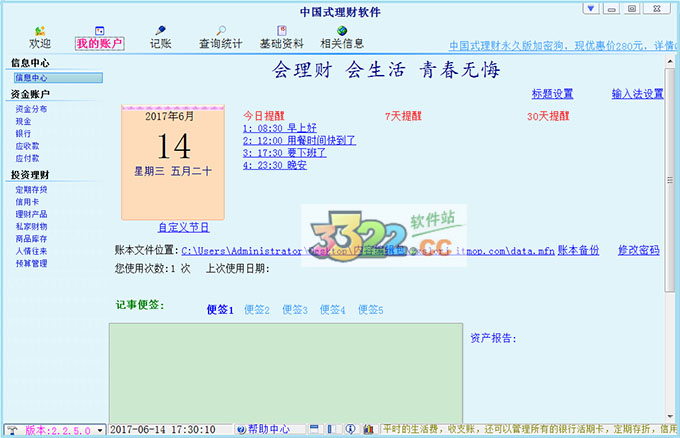Open 定期存贷 in the sidebar
Image resolution: width=680 pixels, height=438 pixels.
pyautogui.click(x=31, y=190)
